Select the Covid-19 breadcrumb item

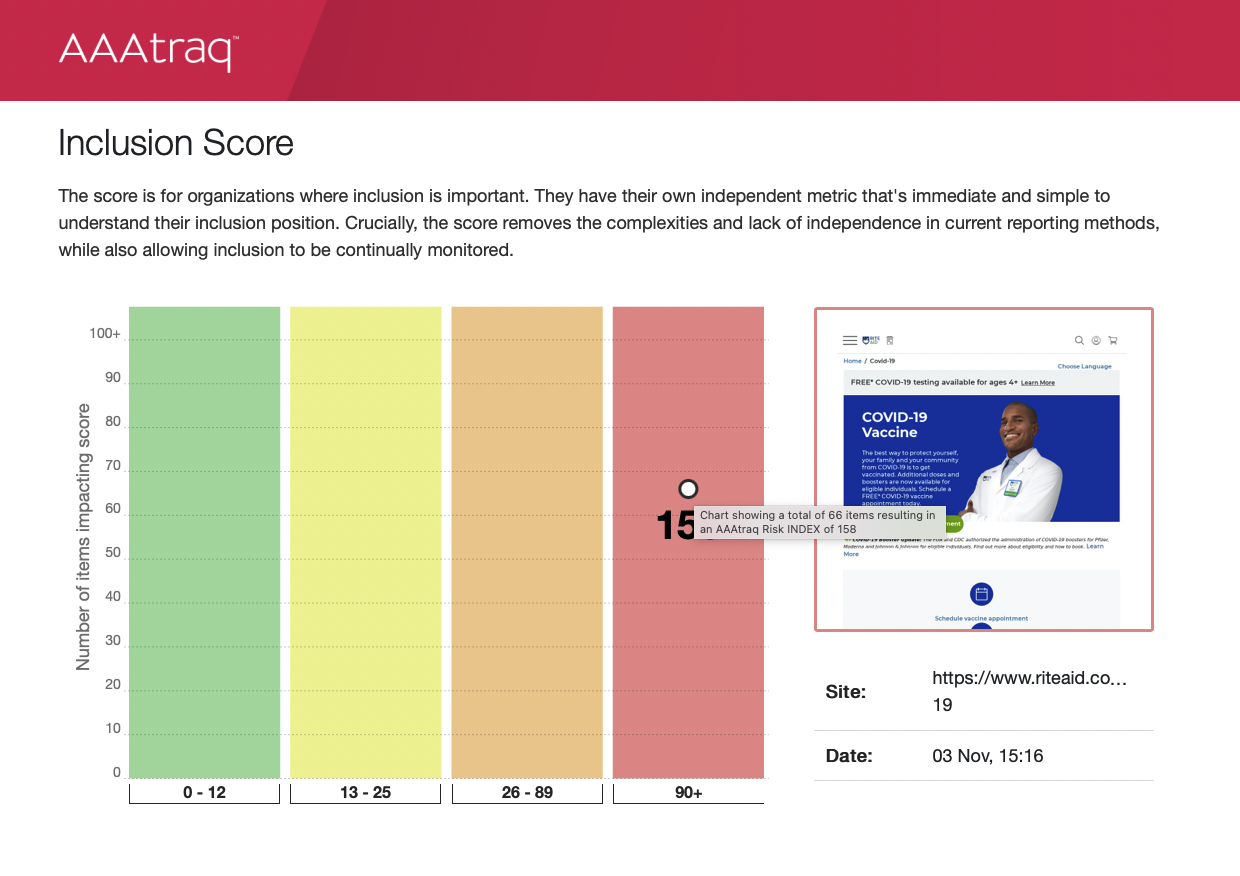click(x=883, y=361)
